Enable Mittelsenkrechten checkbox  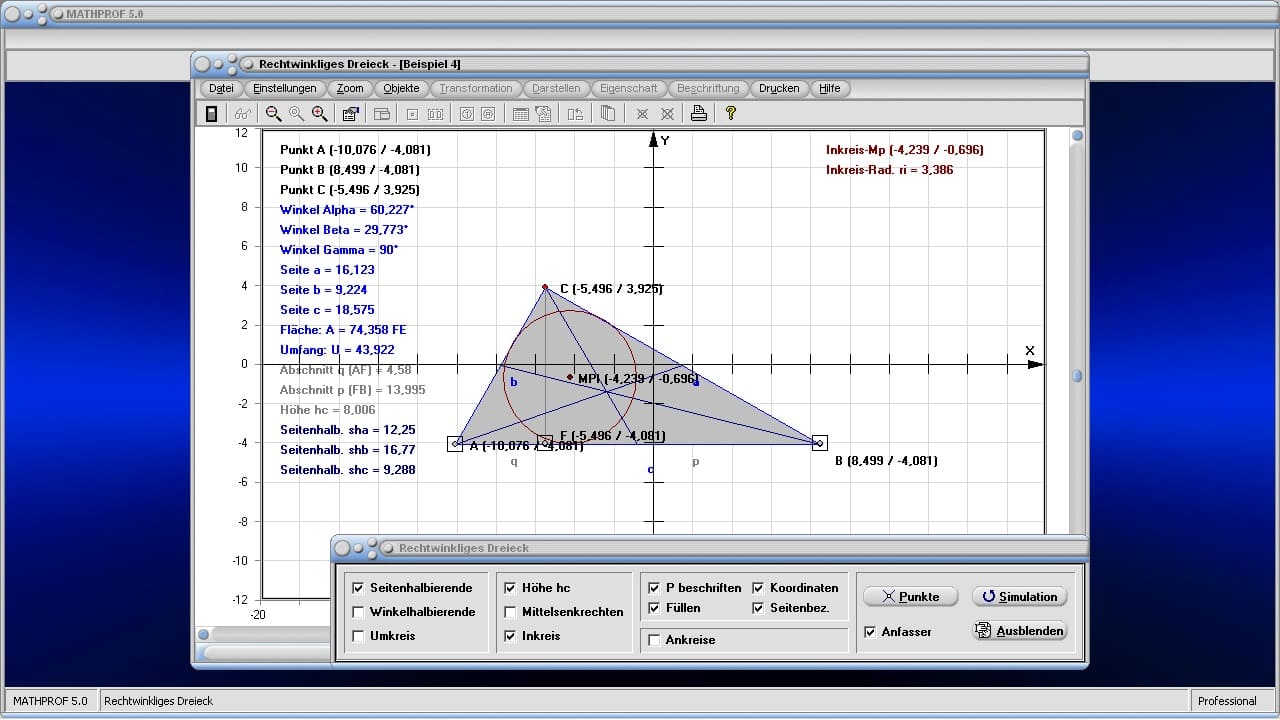[x=510, y=612]
